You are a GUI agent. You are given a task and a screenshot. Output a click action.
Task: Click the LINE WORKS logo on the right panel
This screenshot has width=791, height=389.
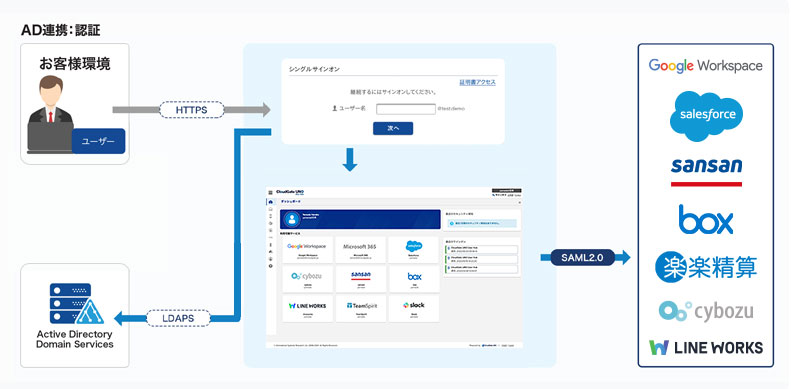pos(705,347)
